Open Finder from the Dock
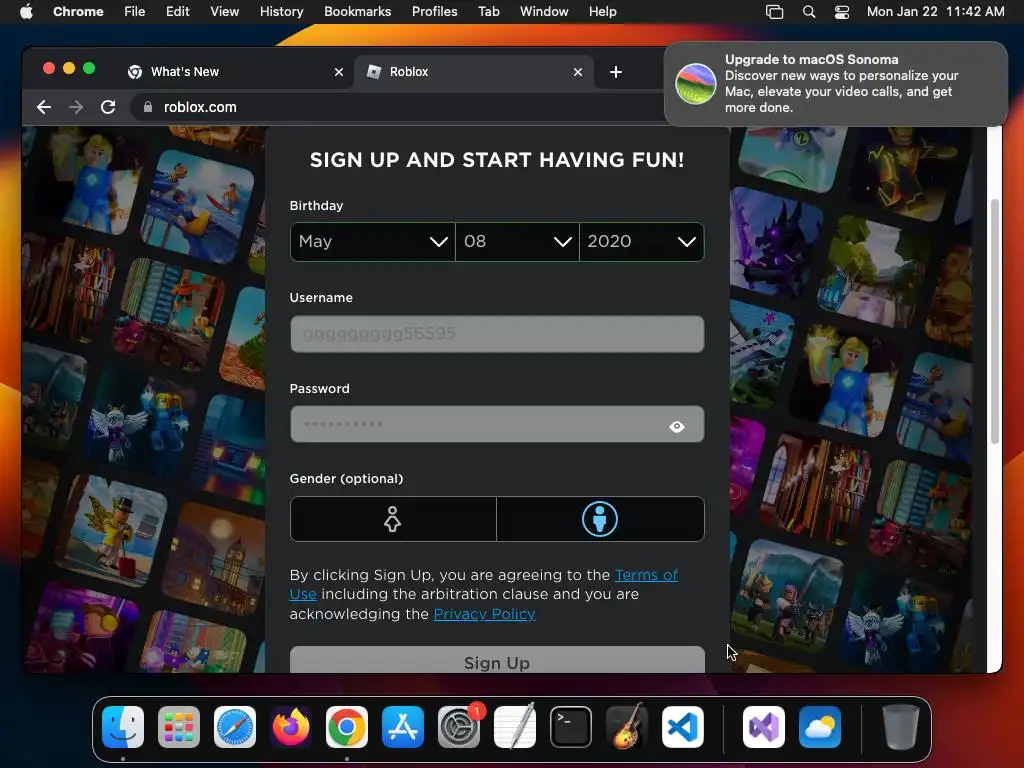Screen dimensions: 1024x768 pos(123,727)
